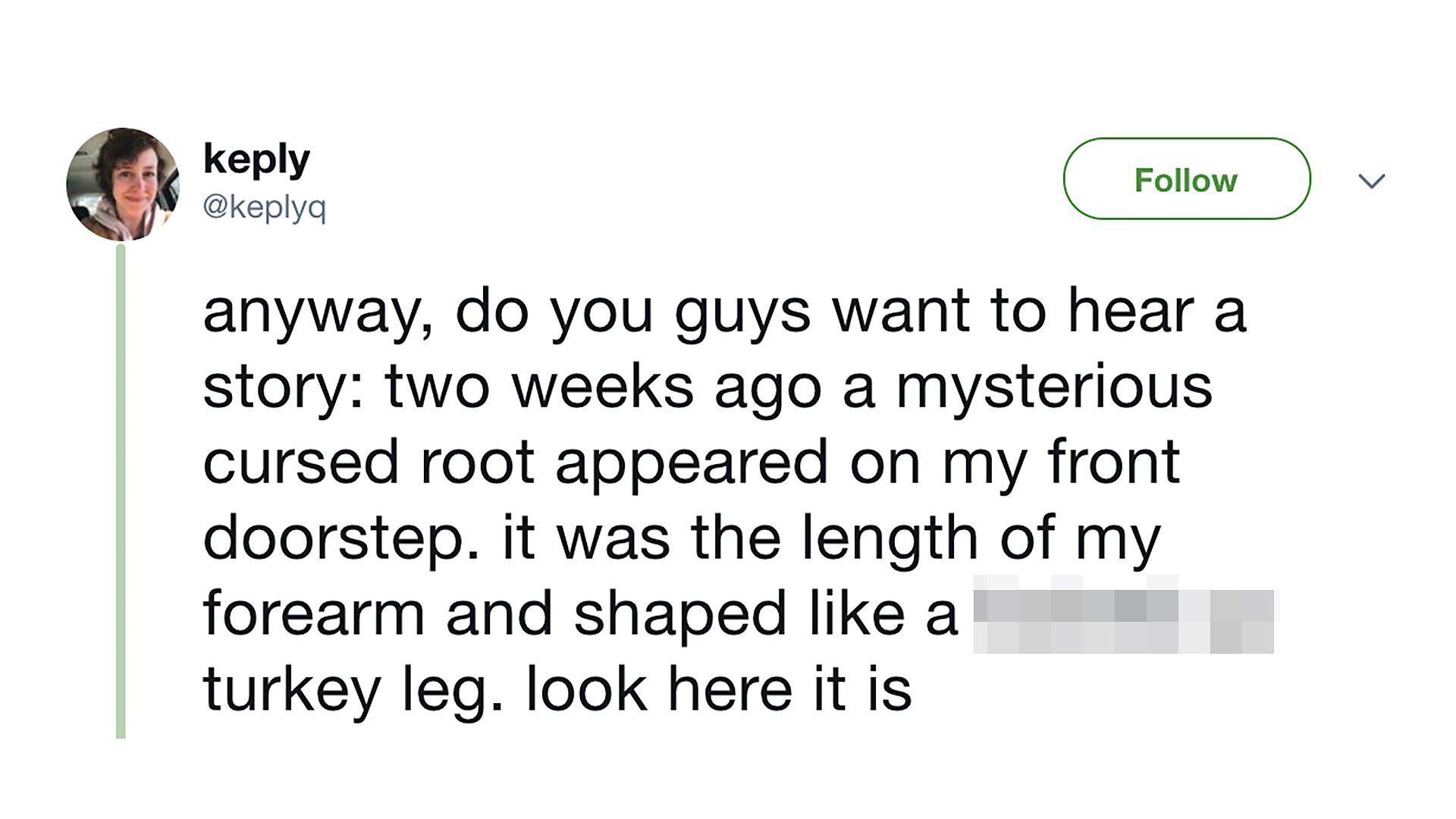Click the word "shaped" in the tweet
The height and width of the screenshot is (819, 1456).
pyautogui.click(x=679, y=614)
